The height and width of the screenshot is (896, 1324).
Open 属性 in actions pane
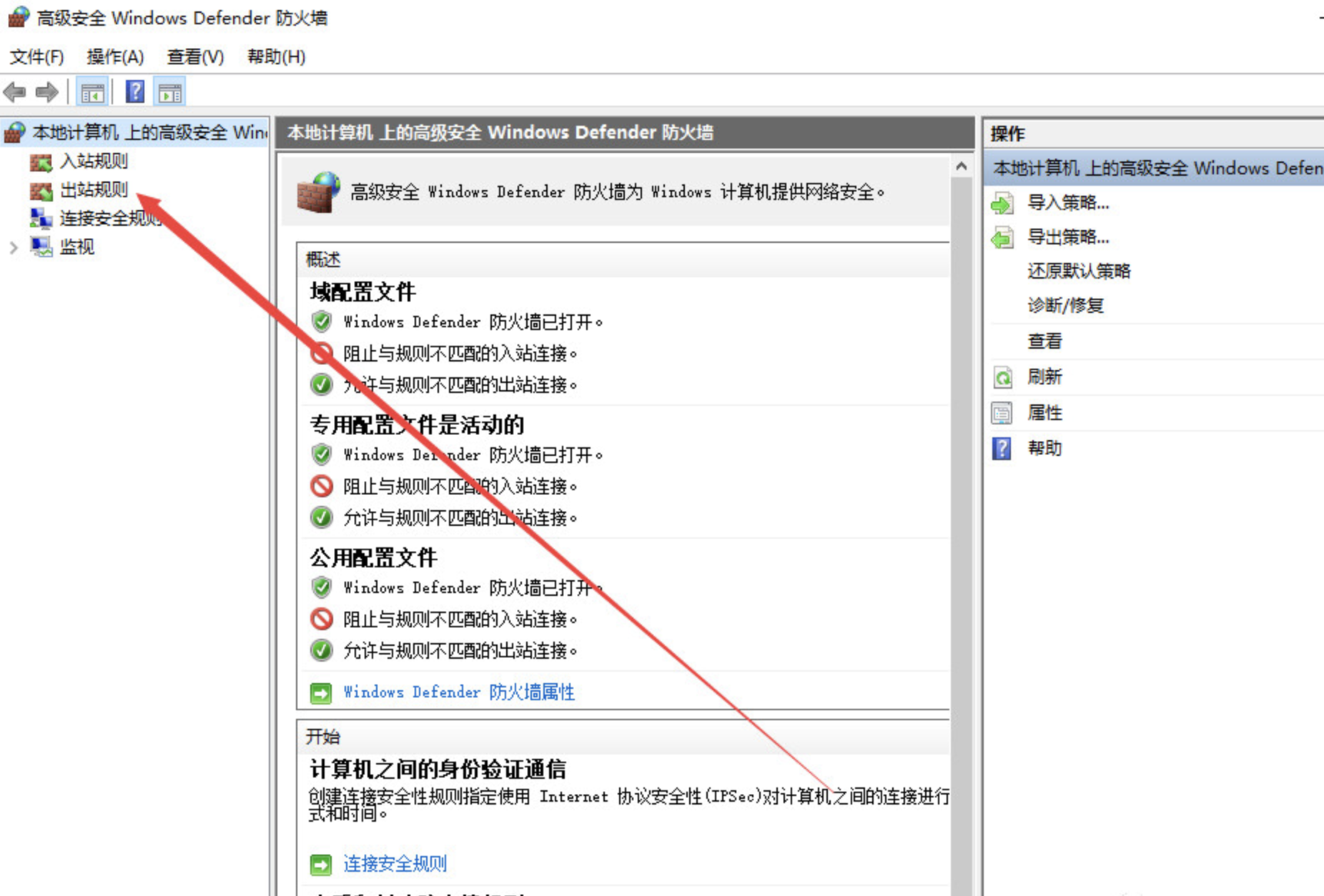[x=1044, y=412]
